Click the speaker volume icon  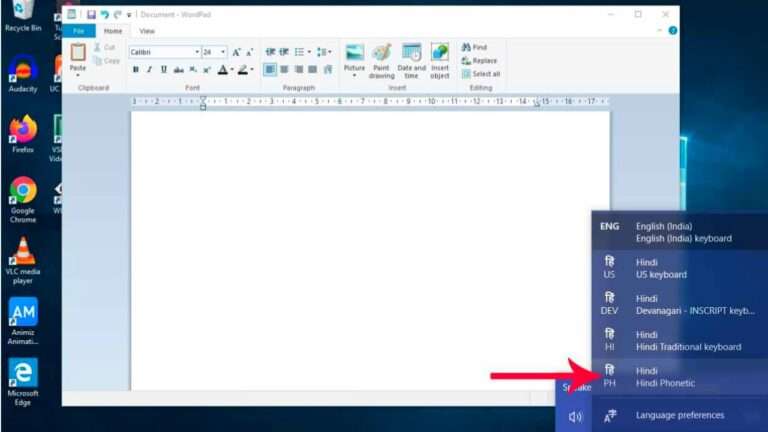(x=576, y=416)
